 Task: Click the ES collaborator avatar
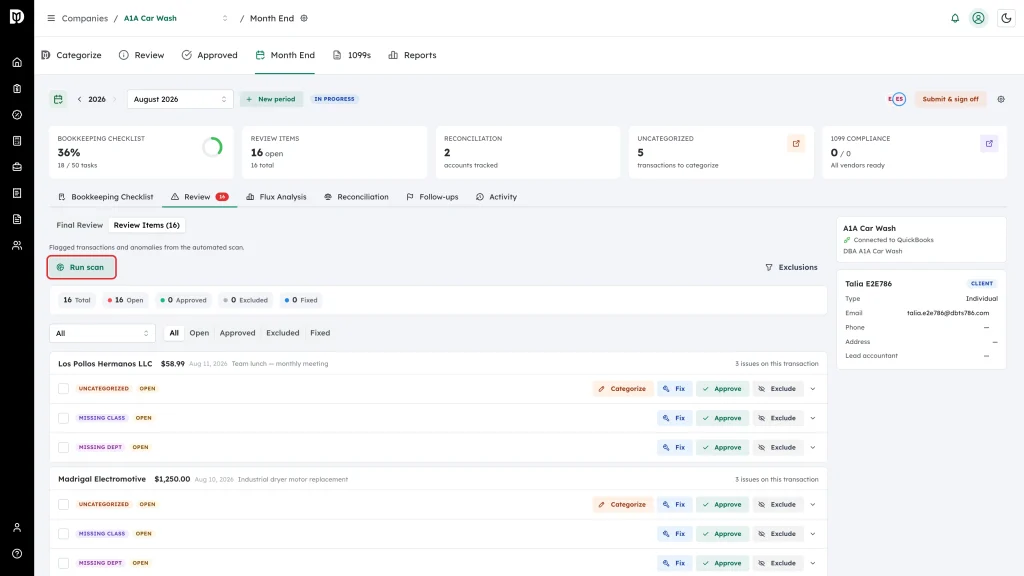[899, 99]
